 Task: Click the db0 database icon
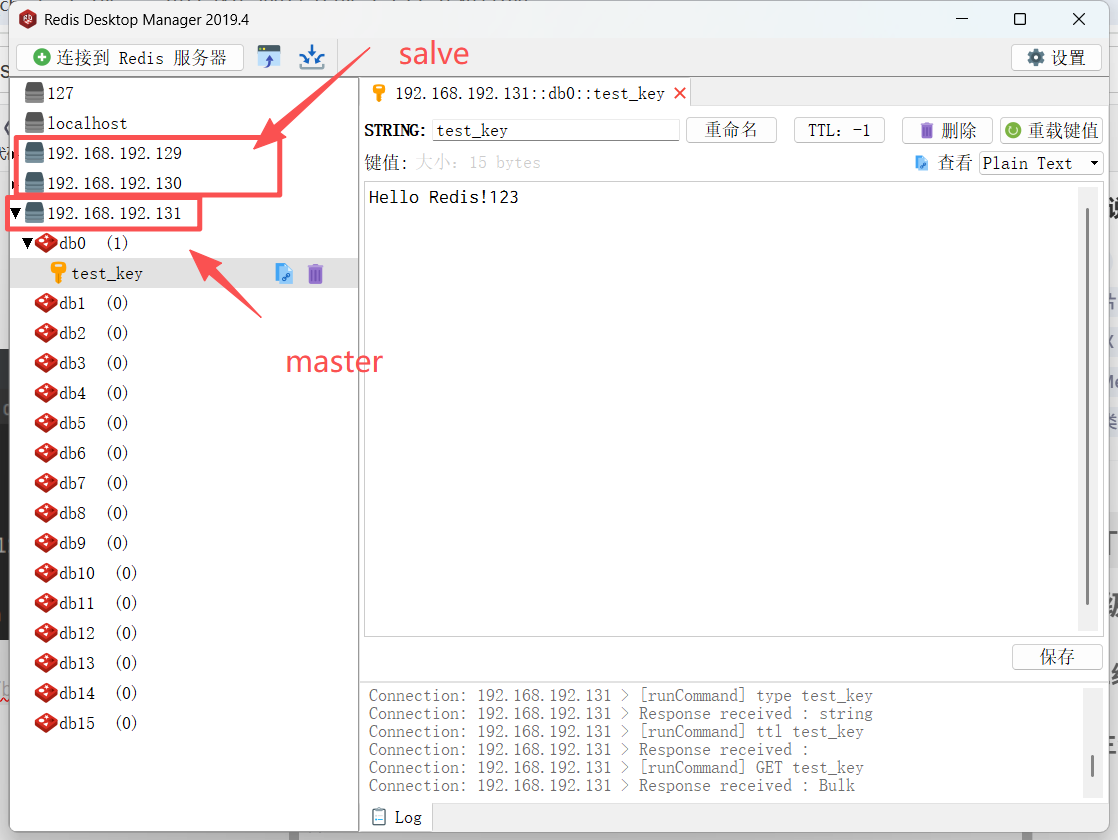[x=46, y=243]
